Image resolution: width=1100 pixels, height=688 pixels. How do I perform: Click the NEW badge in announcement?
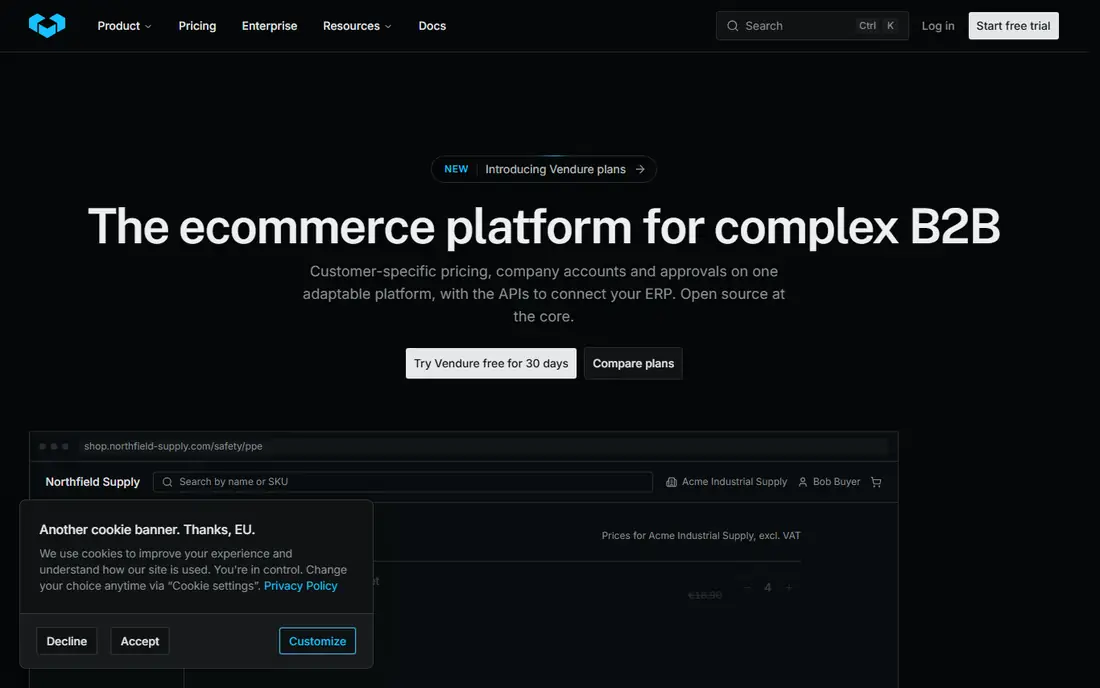coord(456,169)
